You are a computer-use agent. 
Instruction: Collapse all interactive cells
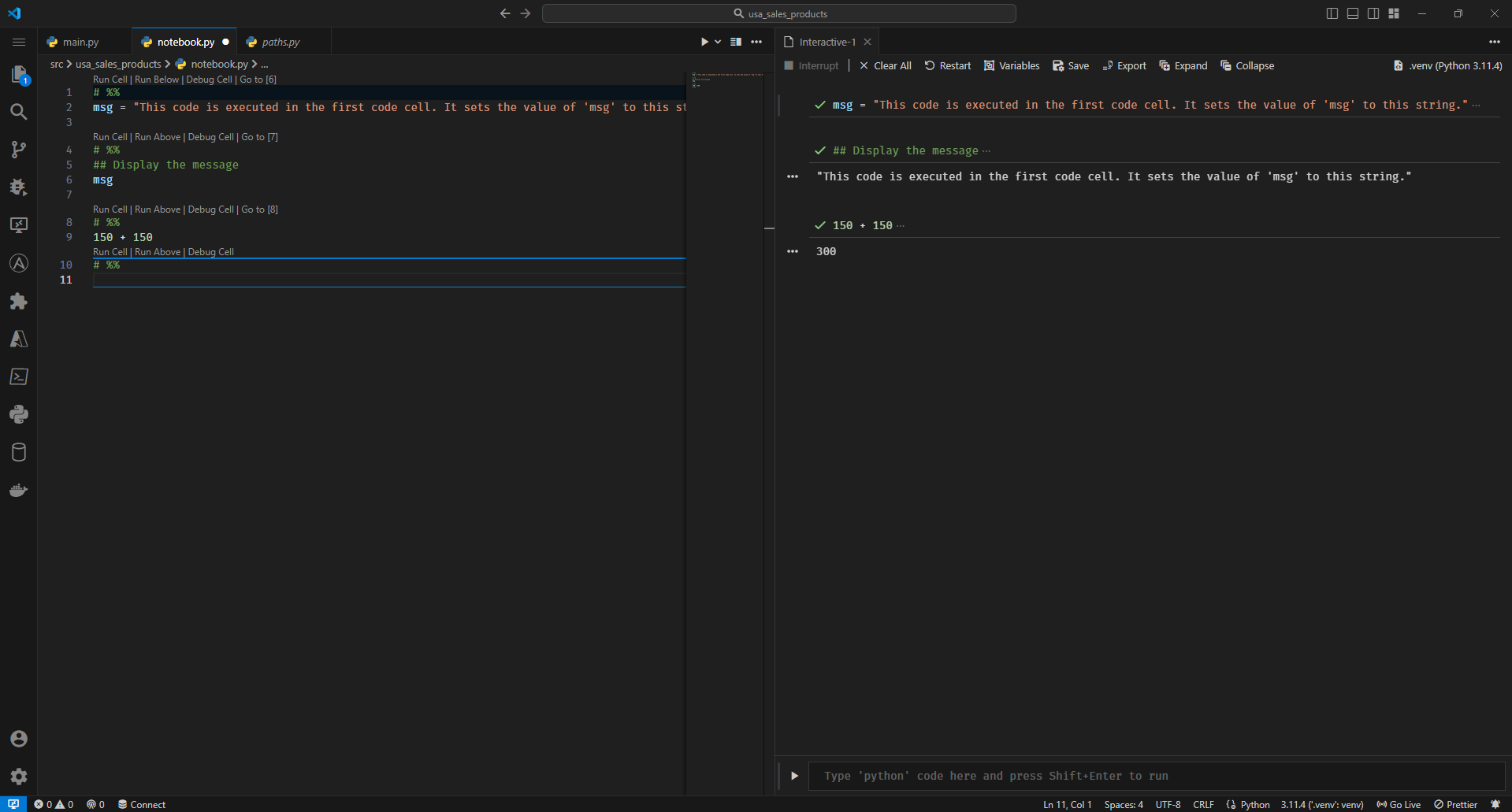[1247, 65]
